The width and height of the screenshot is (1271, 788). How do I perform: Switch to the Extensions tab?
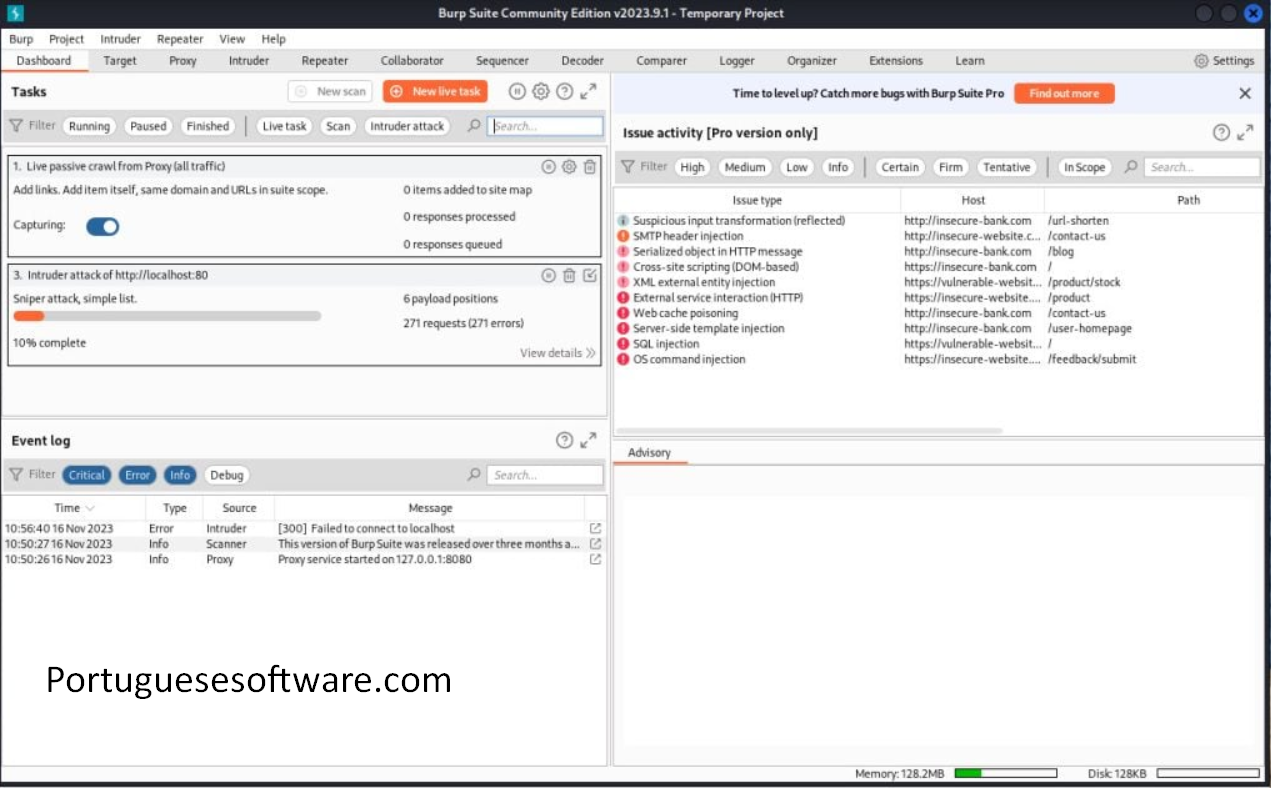point(896,61)
